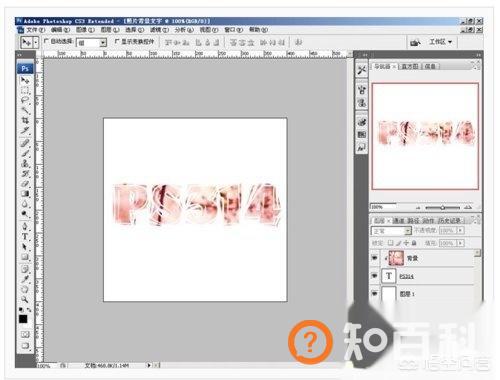
Task: Select the Horizontal Type tool
Action: click(x=25, y=237)
